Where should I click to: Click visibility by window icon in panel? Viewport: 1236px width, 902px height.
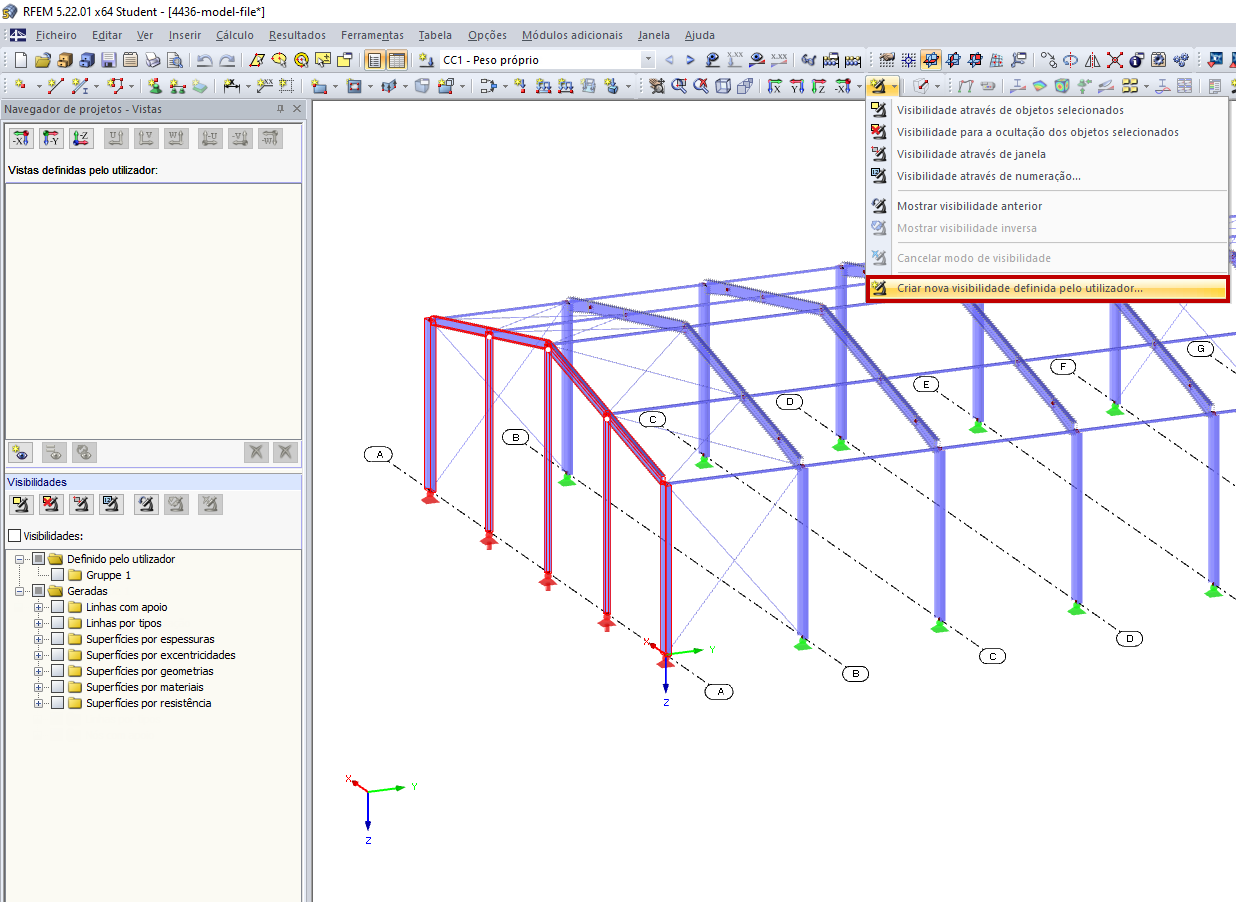click(81, 504)
